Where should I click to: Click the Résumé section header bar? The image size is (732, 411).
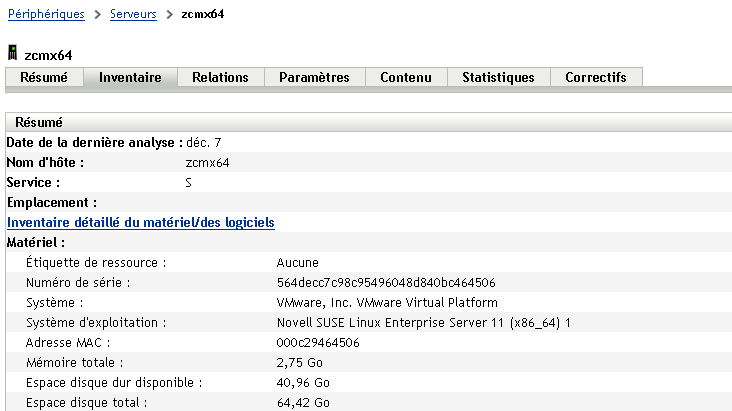[368, 122]
